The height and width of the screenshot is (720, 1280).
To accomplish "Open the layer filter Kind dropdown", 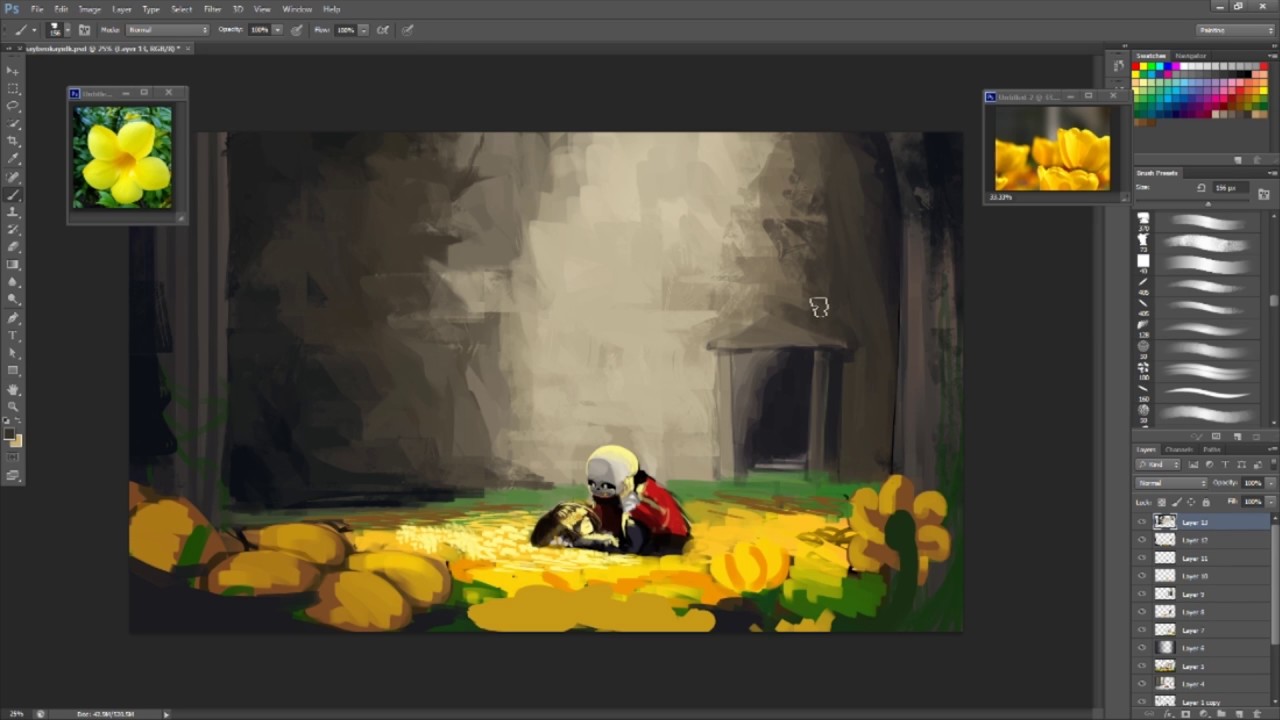I will pyautogui.click(x=1160, y=465).
